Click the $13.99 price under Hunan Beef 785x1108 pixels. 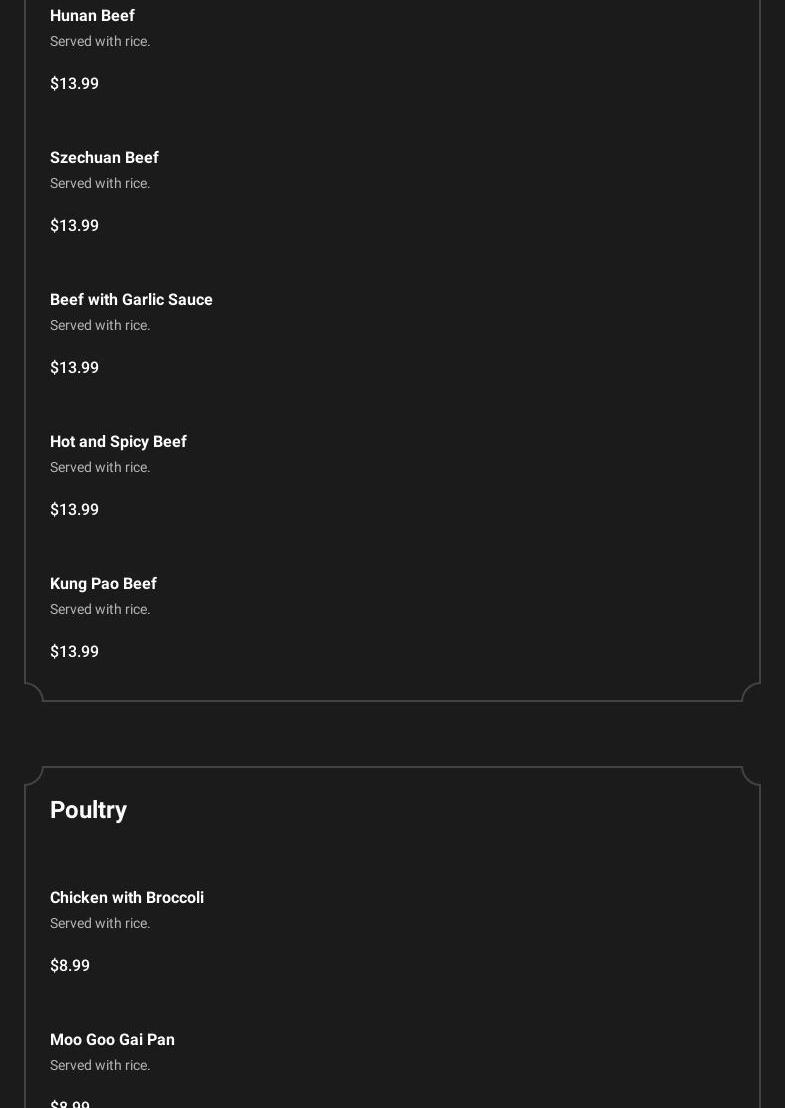pyautogui.click(x=74, y=84)
